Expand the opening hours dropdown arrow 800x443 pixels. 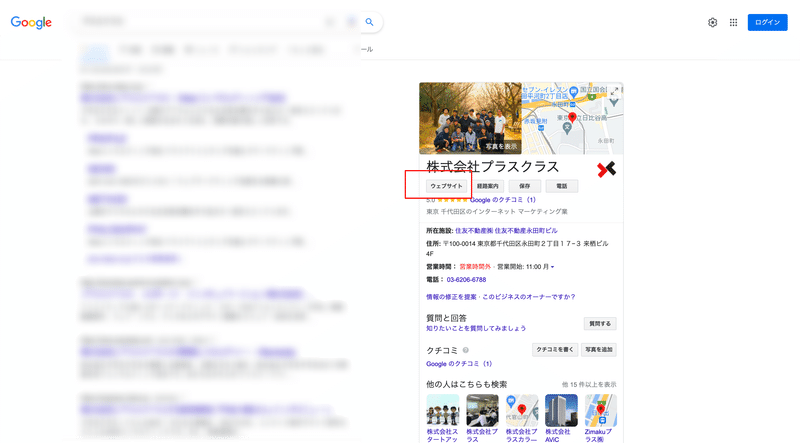[x=552, y=267]
